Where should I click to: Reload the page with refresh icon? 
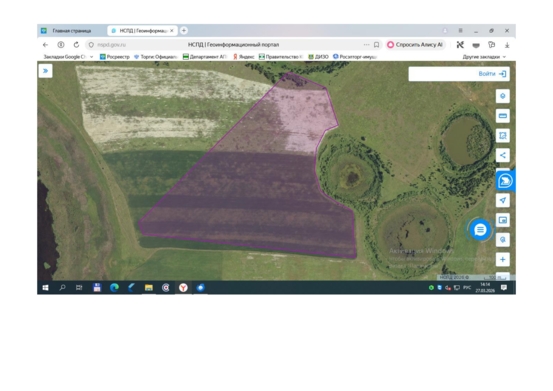[76, 45]
